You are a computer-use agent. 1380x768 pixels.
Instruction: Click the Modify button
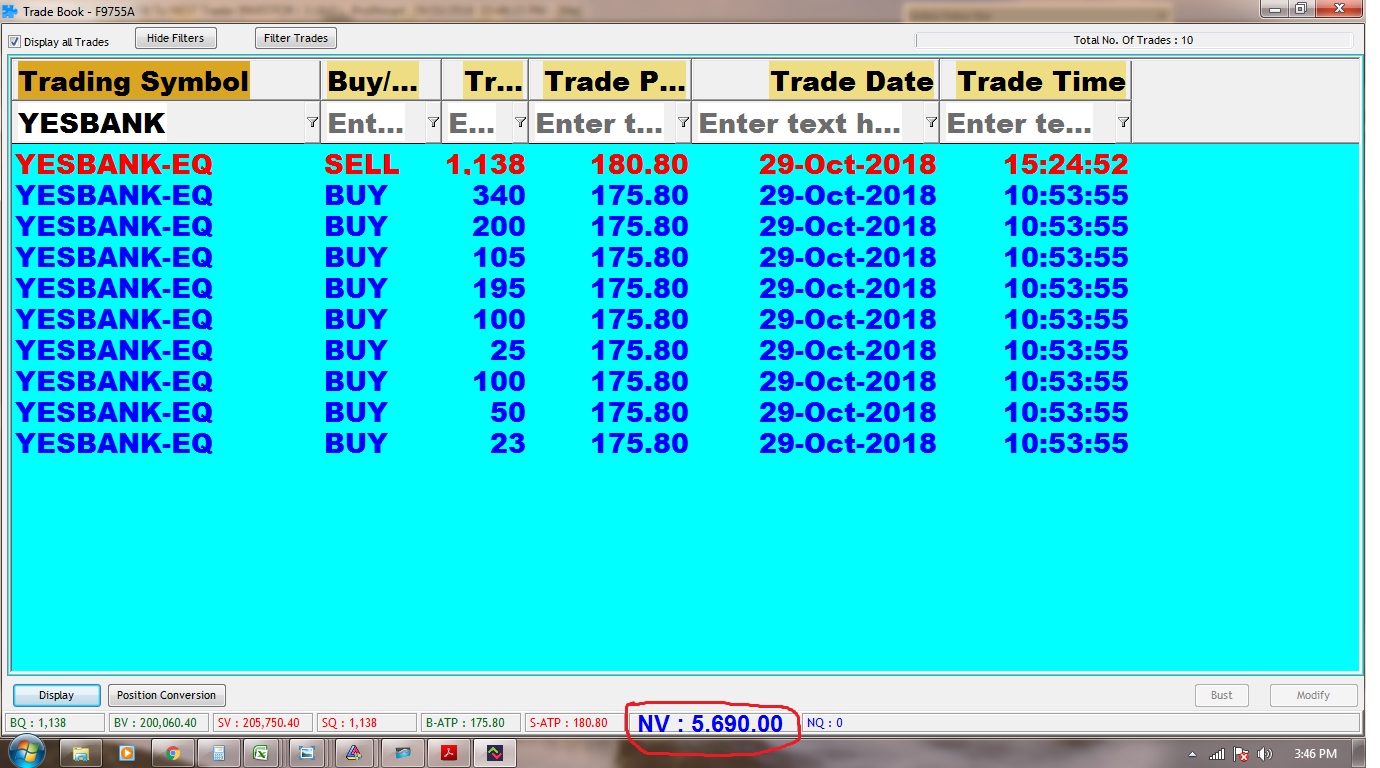click(x=1313, y=695)
